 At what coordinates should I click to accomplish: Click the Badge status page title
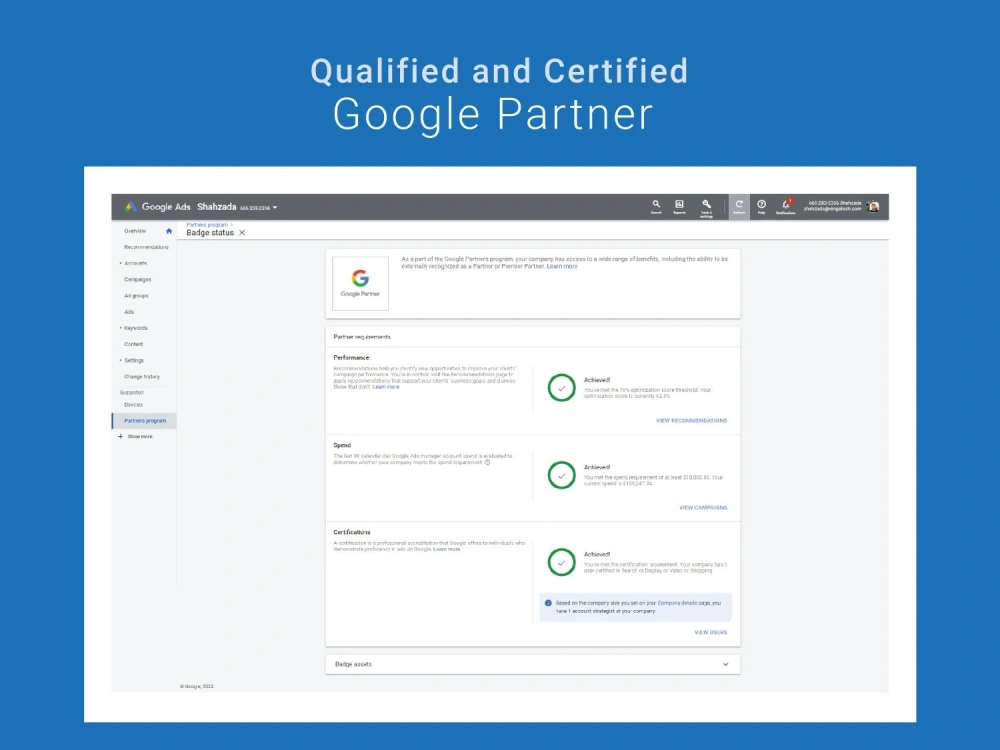210,233
